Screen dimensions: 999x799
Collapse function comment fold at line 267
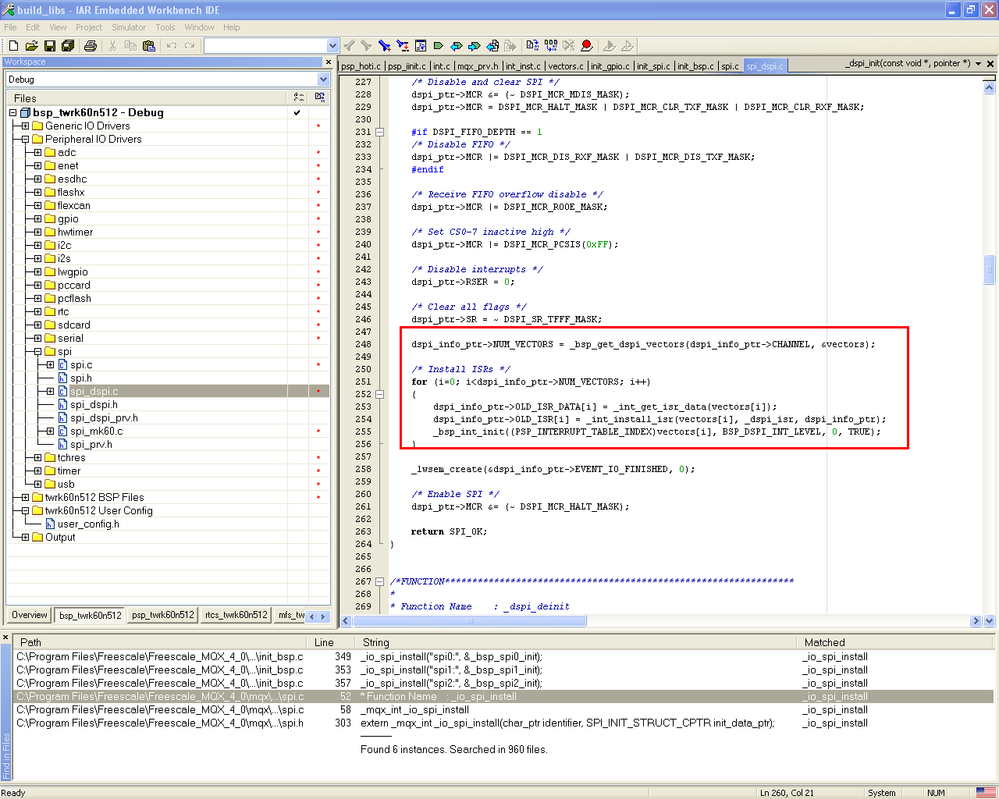pyautogui.click(x=380, y=582)
